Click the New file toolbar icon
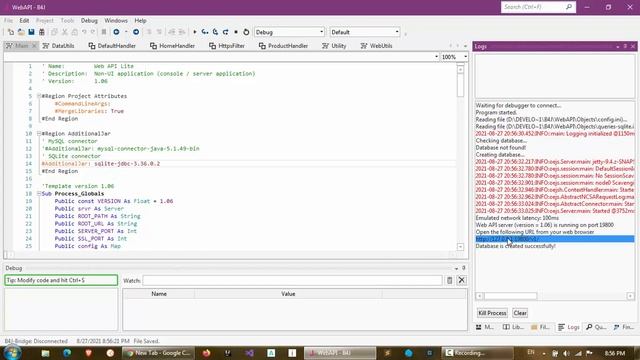Viewport: 640px width, 360px height. pos(11,32)
